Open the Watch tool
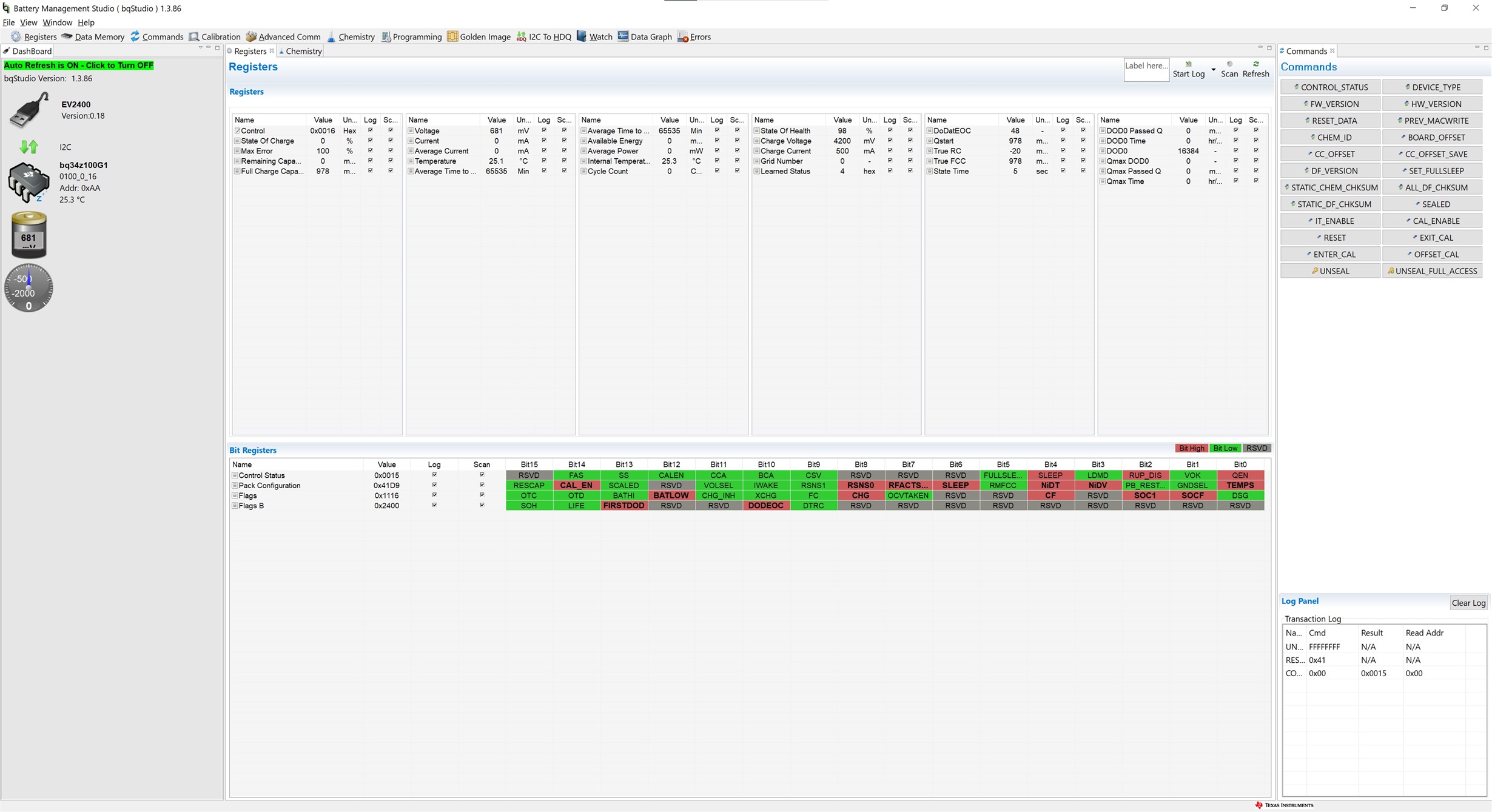This screenshot has width=1492, height=812. pyautogui.click(x=594, y=37)
